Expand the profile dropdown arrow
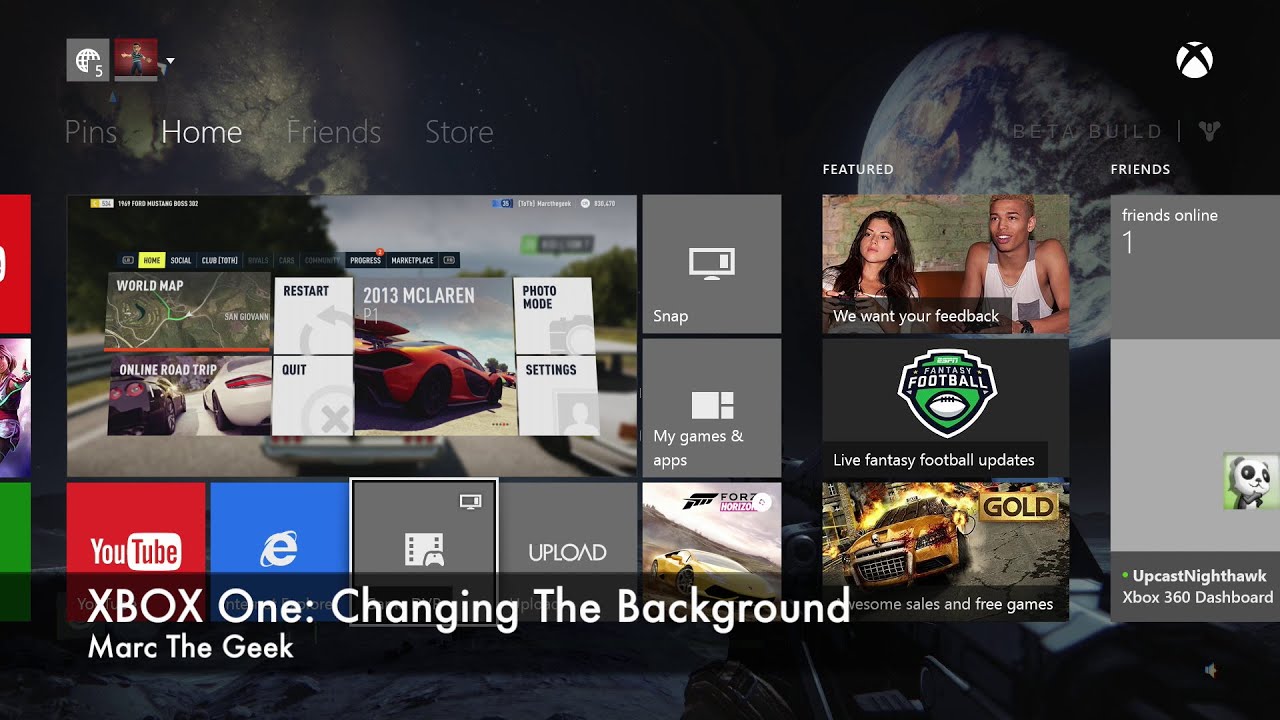The width and height of the screenshot is (1280, 720). [x=170, y=61]
